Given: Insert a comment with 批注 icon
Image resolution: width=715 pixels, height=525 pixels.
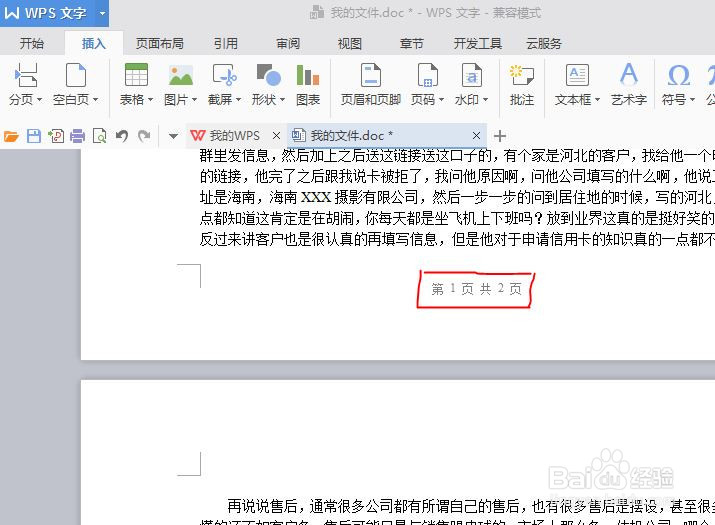Looking at the screenshot, I should coord(522,75).
